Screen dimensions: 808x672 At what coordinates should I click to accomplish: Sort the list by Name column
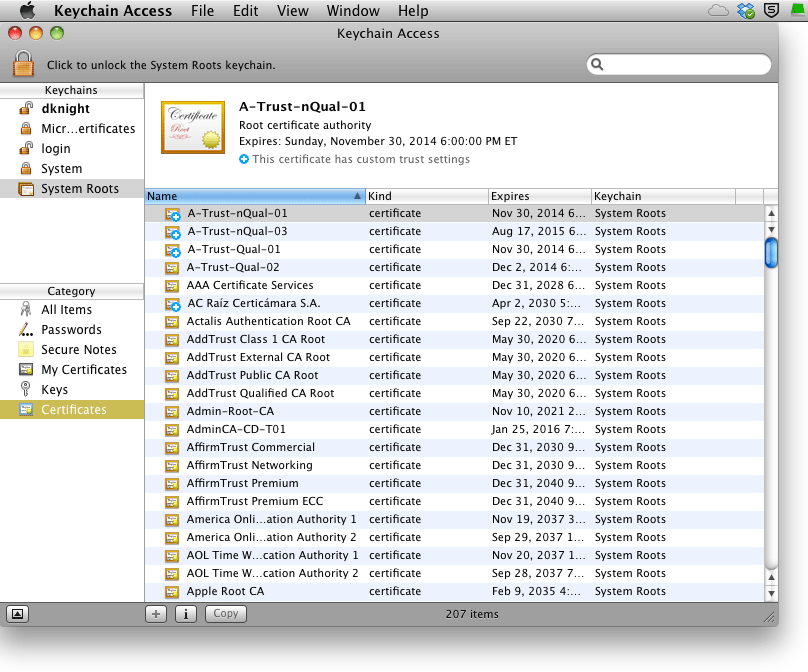(255, 196)
